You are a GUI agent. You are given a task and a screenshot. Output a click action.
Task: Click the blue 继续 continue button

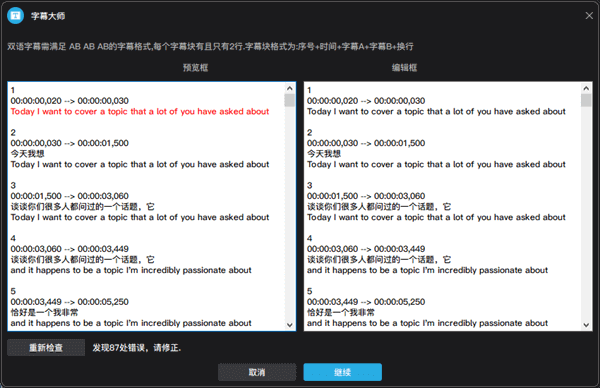(342, 372)
